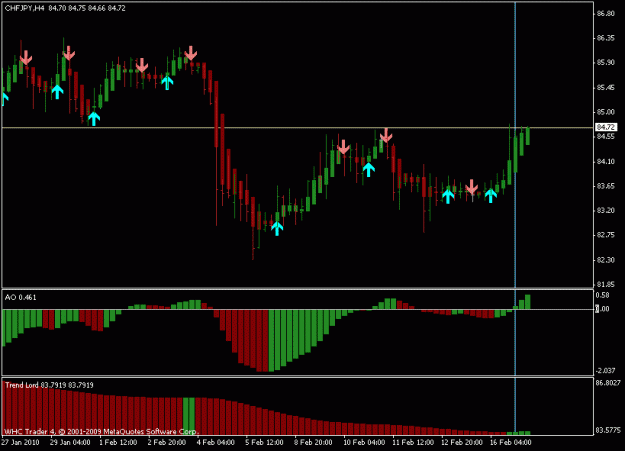
Task: Select the 84.10 price level label
Action: click(x=606, y=161)
